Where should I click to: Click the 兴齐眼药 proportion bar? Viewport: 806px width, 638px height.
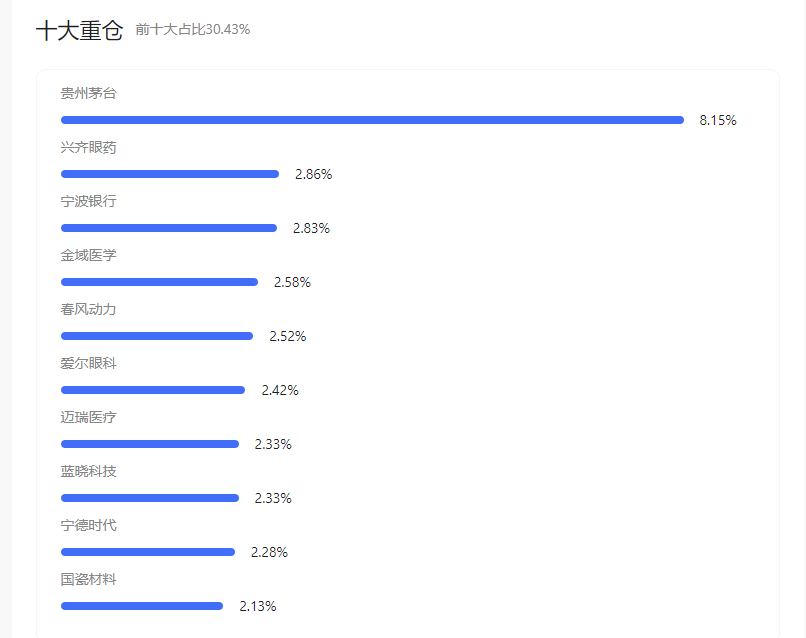170,174
